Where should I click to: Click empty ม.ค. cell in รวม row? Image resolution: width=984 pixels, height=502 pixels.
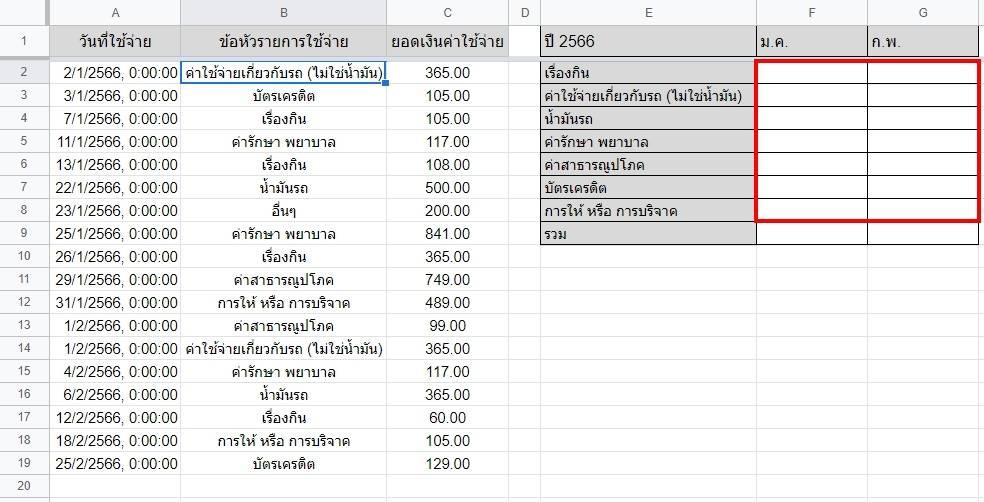(812, 233)
